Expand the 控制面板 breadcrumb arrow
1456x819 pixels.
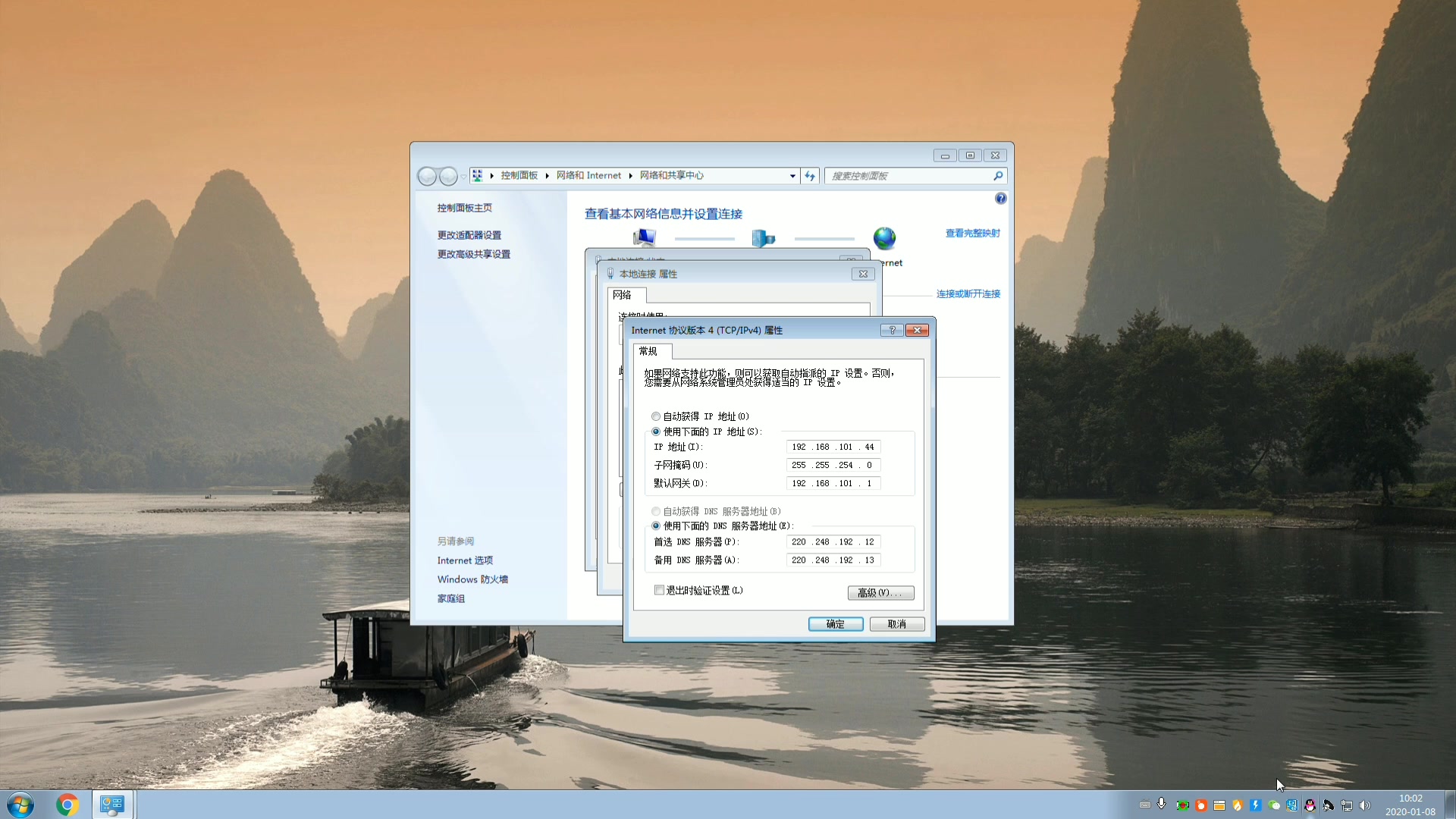click(x=547, y=176)
